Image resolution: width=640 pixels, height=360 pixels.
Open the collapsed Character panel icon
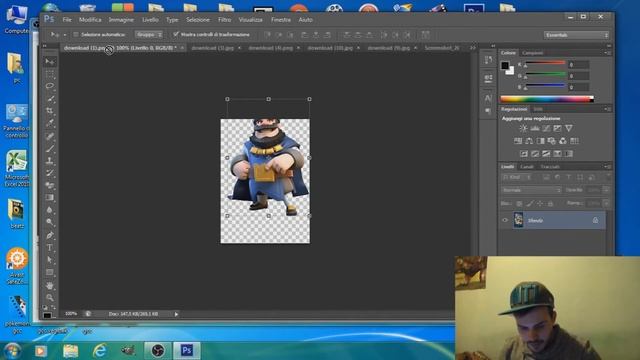488,98
